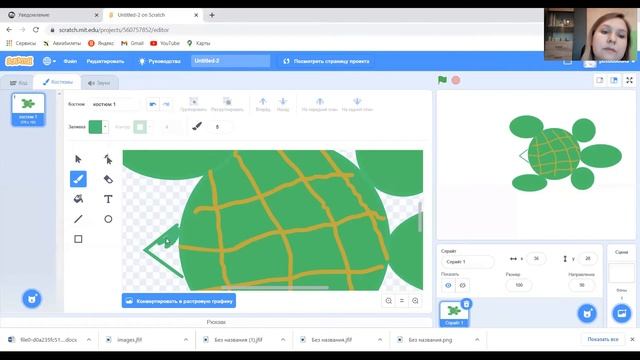Select the Fill bucket tool
Screen dimensions: 640x360
pos(78,199)
